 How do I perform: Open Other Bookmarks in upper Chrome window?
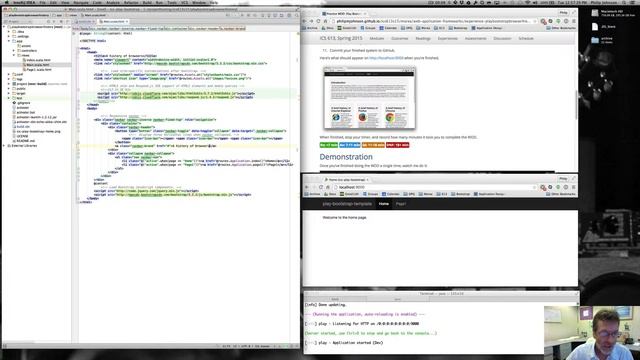point(561,28)
